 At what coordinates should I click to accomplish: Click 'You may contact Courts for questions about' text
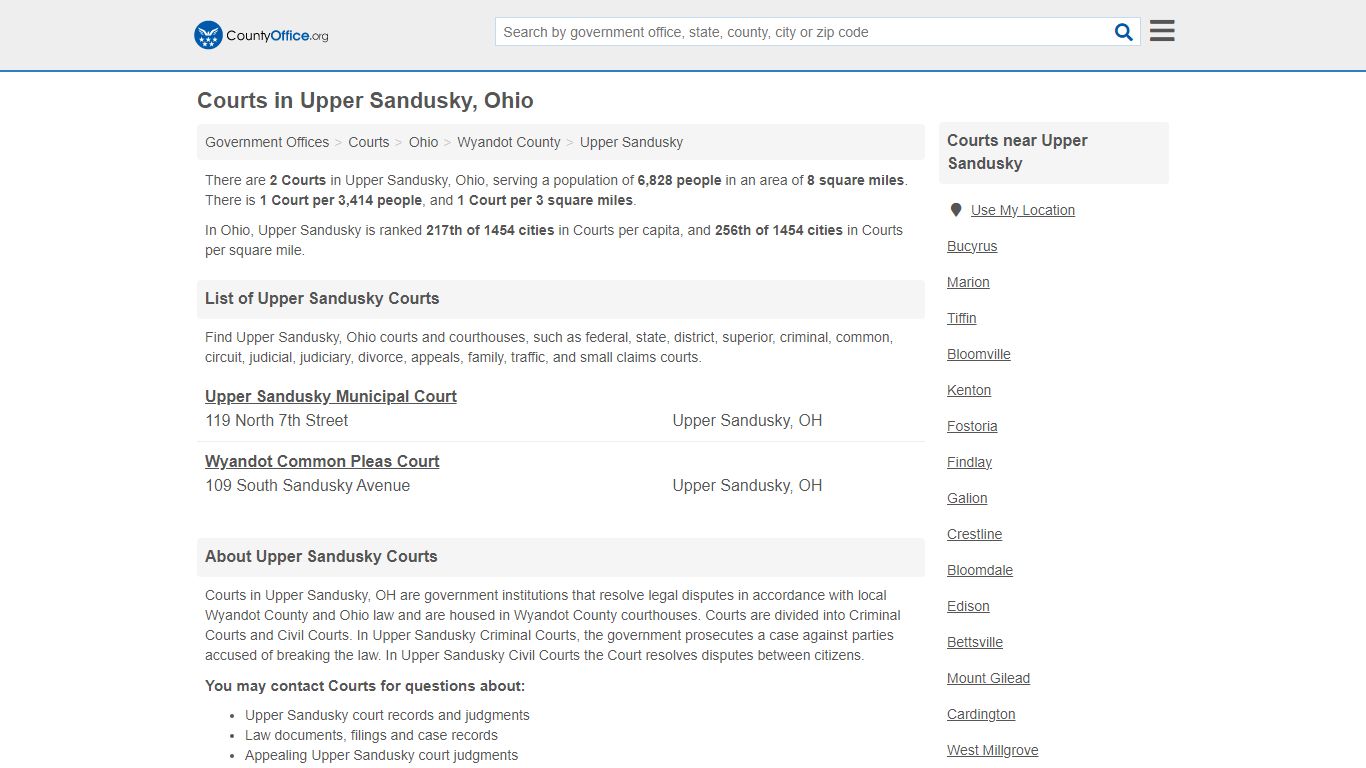click(365, 686)
